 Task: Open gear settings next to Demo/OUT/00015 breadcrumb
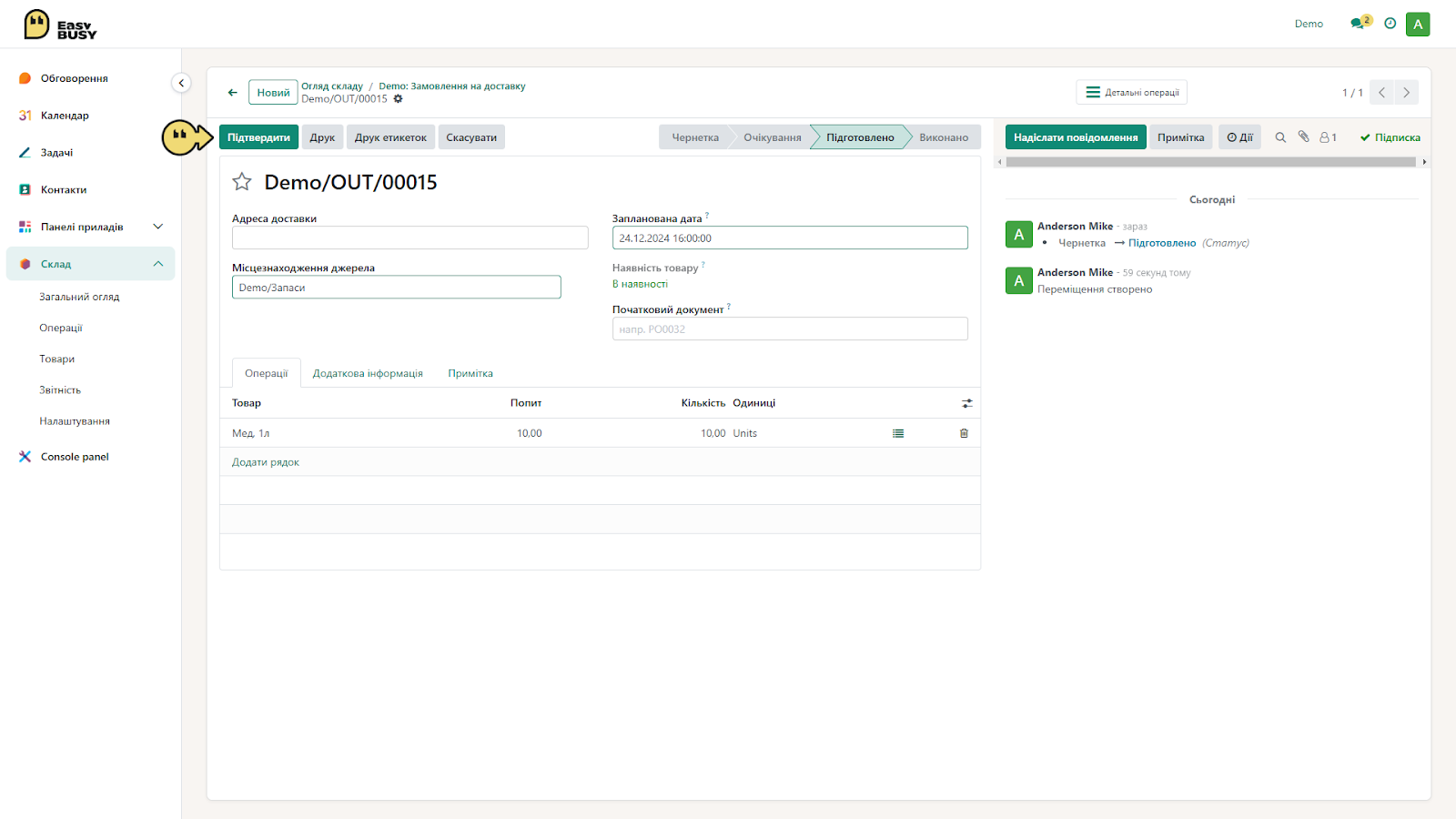pyautogui.click(x=398, y=98)
